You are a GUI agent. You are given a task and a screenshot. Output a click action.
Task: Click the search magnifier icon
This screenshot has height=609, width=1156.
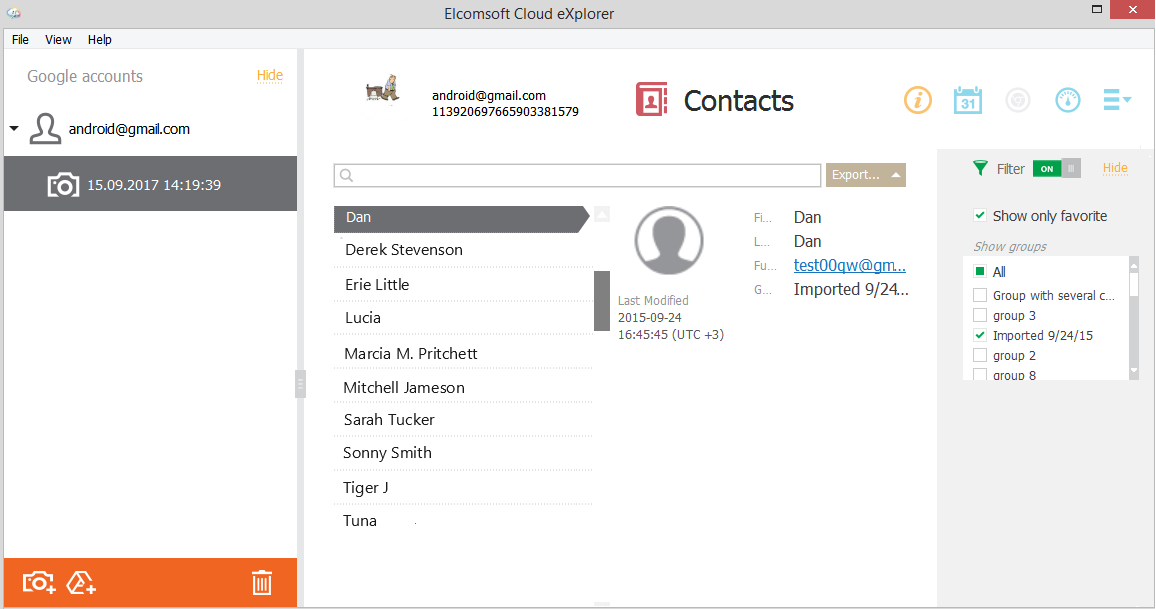point(347,175)
